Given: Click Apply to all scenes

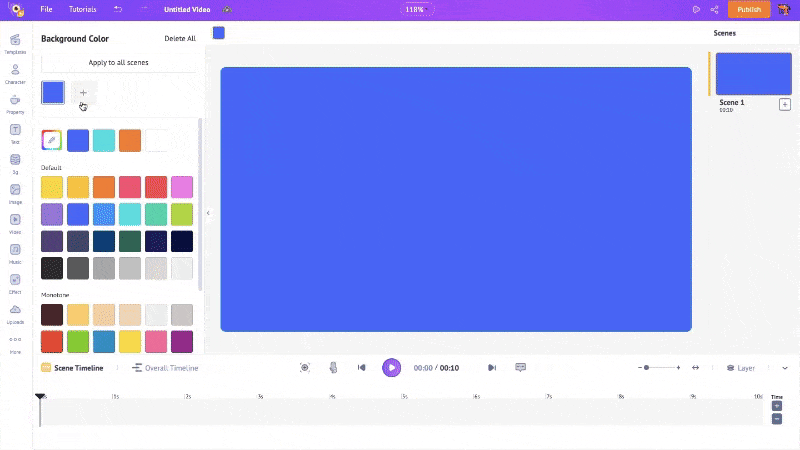Looking at the screenshot, I should [x=118, y=63].
